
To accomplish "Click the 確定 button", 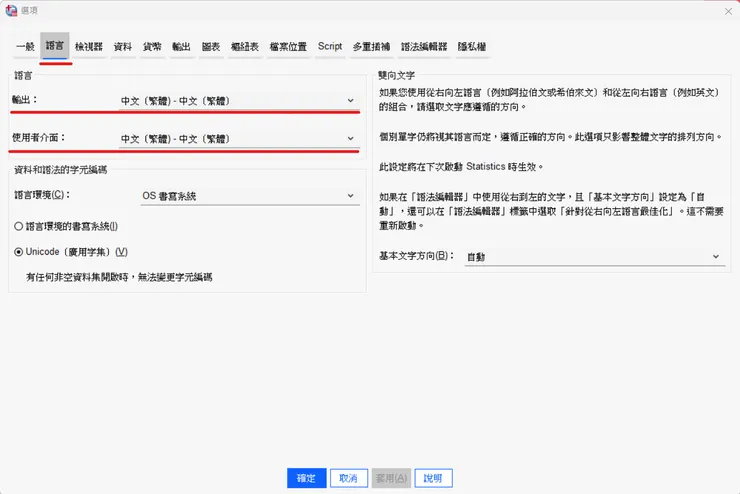I will pyautogui.click(x=306, y=478).
